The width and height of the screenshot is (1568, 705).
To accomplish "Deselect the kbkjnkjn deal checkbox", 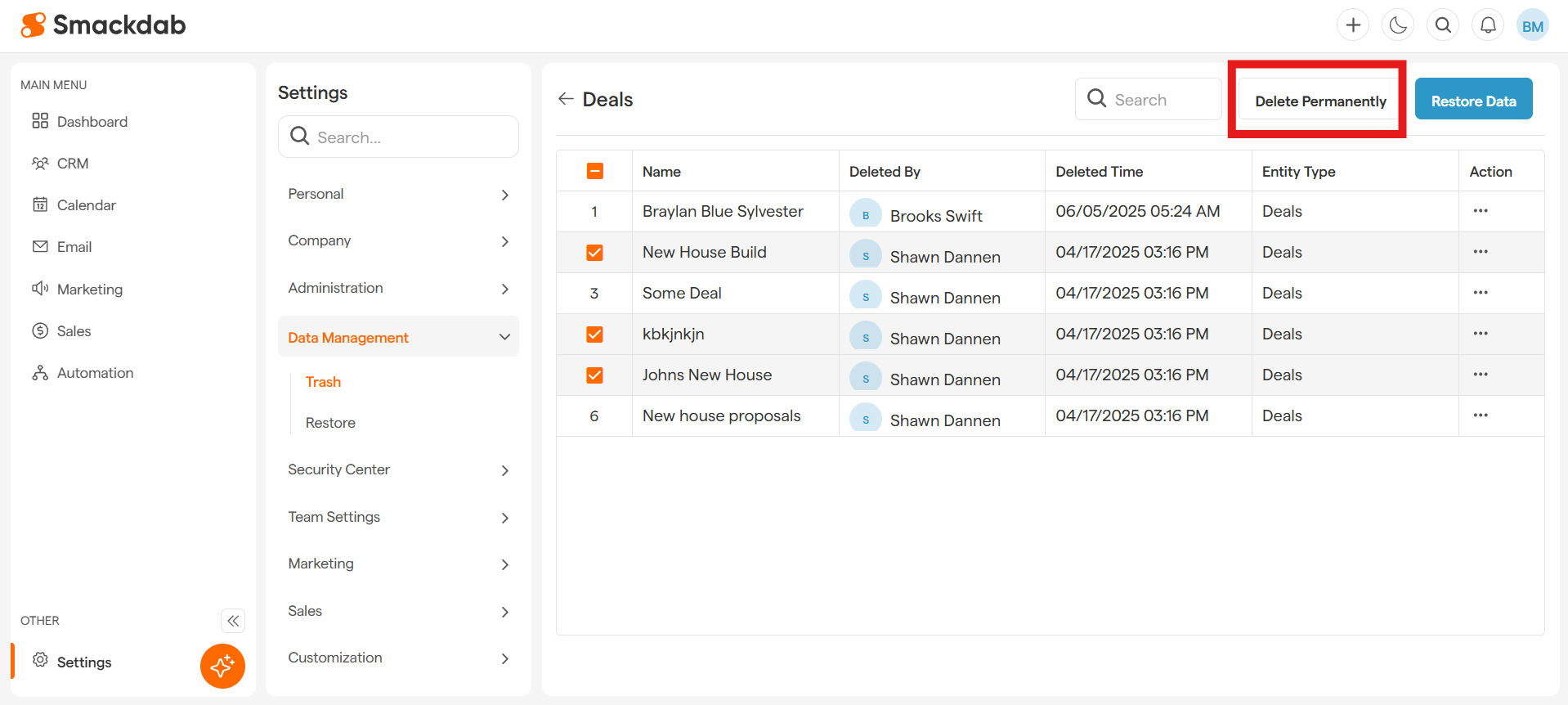I will (x=594, y=335).
